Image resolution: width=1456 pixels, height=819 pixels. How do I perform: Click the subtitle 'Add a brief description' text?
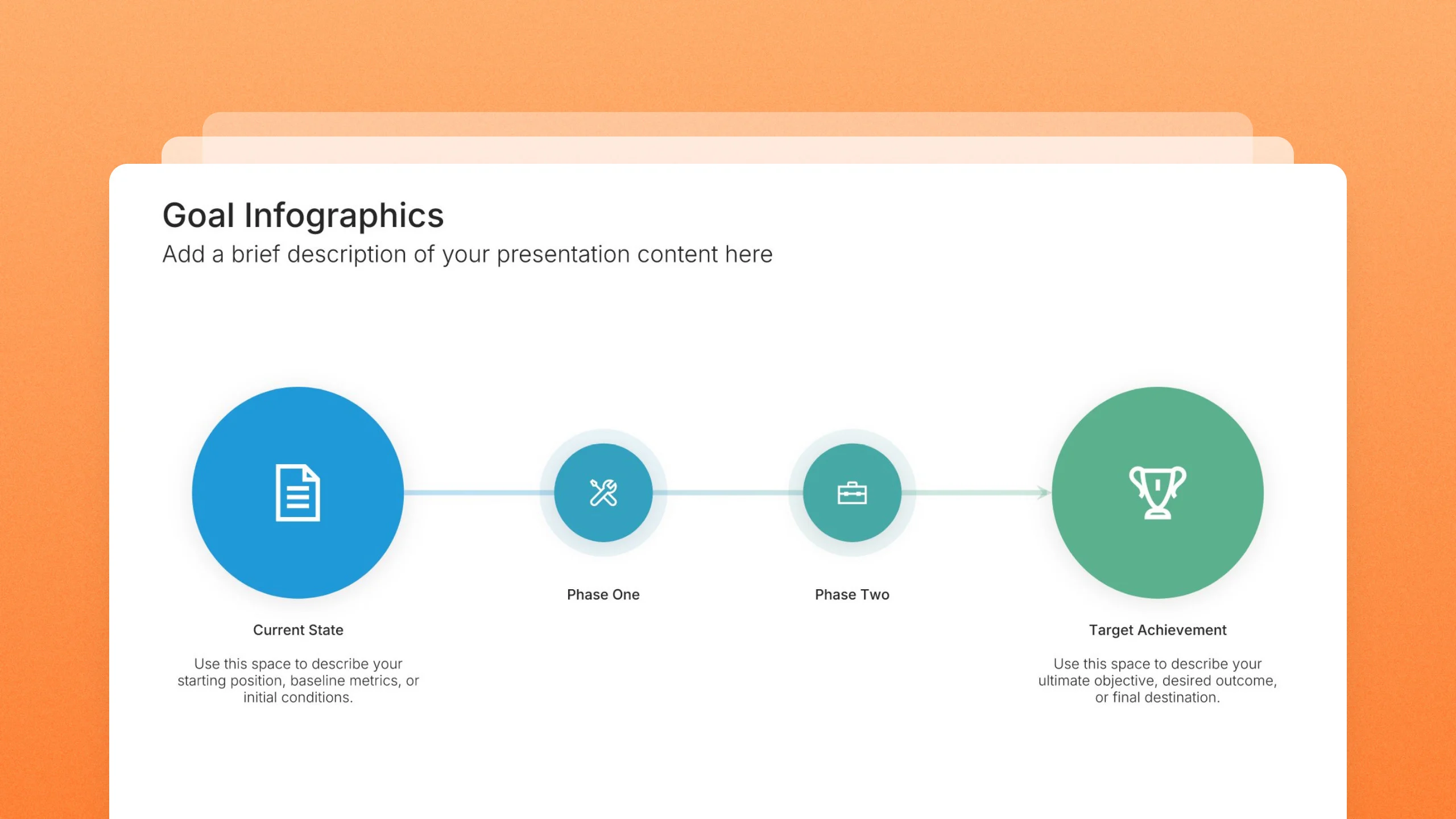[468, 254]
